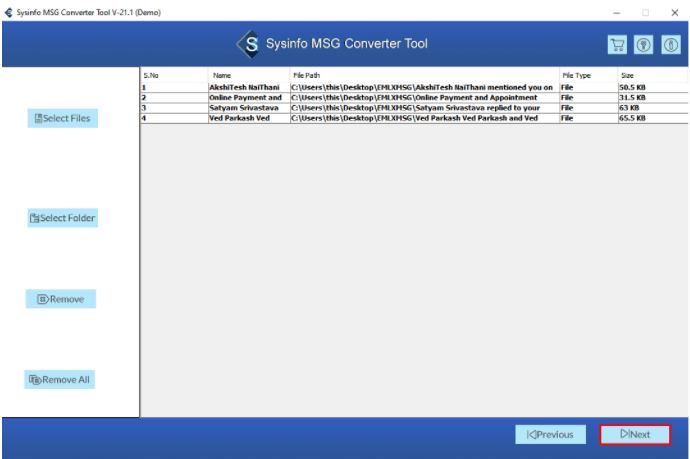Select the Online Payment and name cell
690x459 pixels.
249,98
